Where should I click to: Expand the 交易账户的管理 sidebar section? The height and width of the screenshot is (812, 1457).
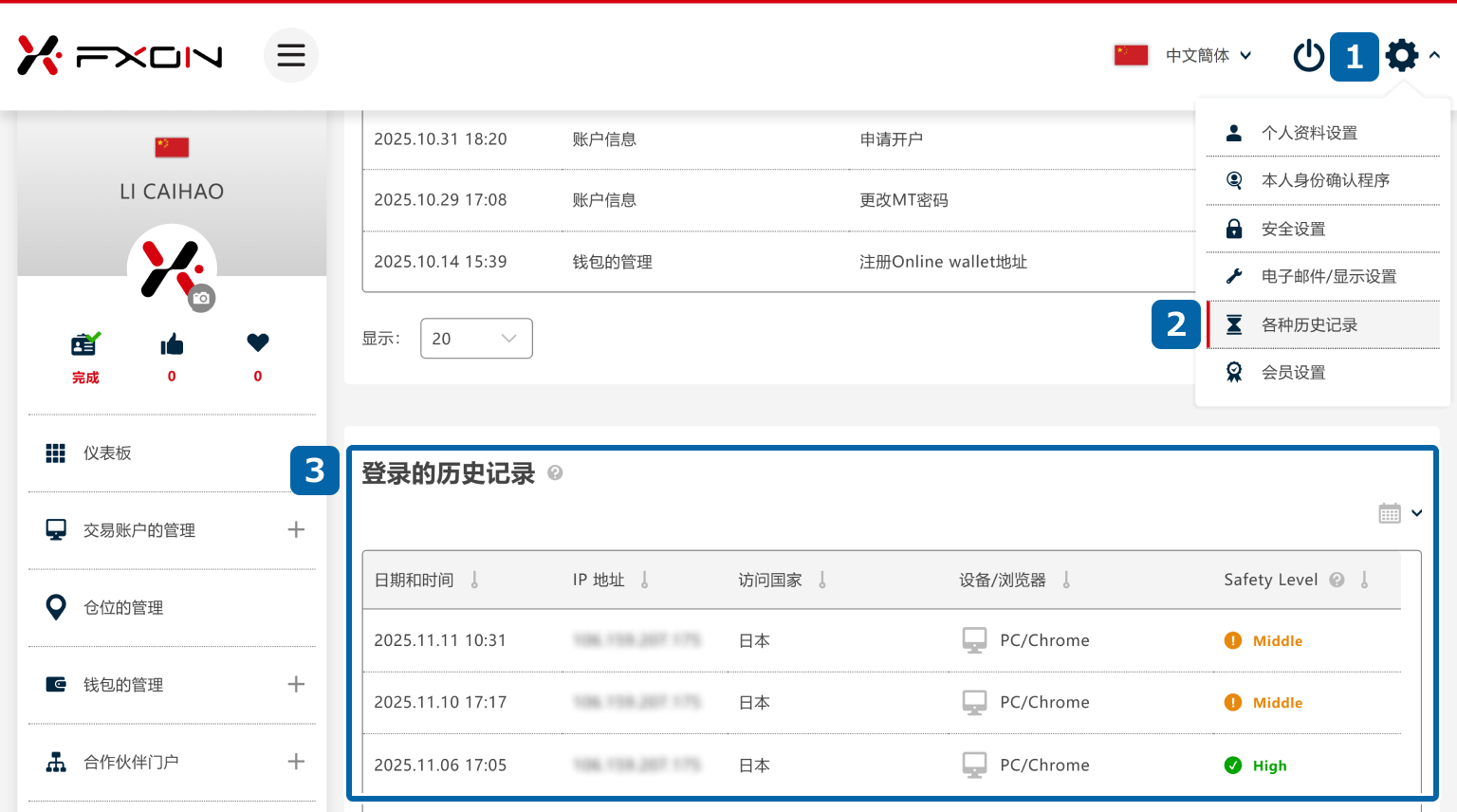point(297,530)
